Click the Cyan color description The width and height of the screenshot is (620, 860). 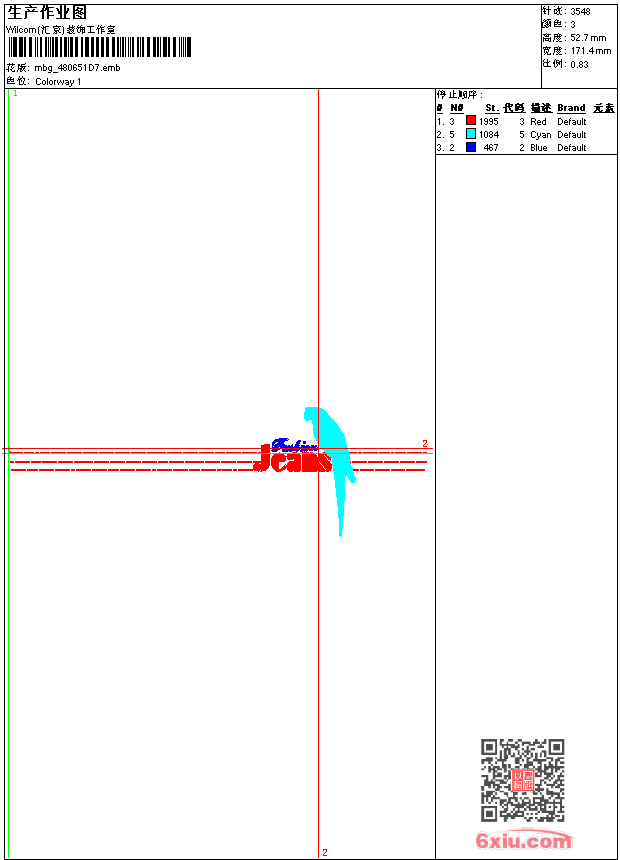[540, 135]
